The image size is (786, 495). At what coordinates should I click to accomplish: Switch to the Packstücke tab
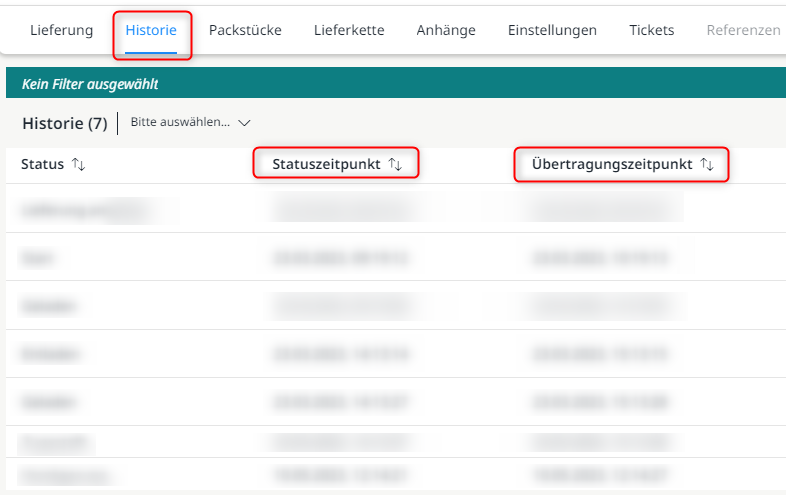245,30
